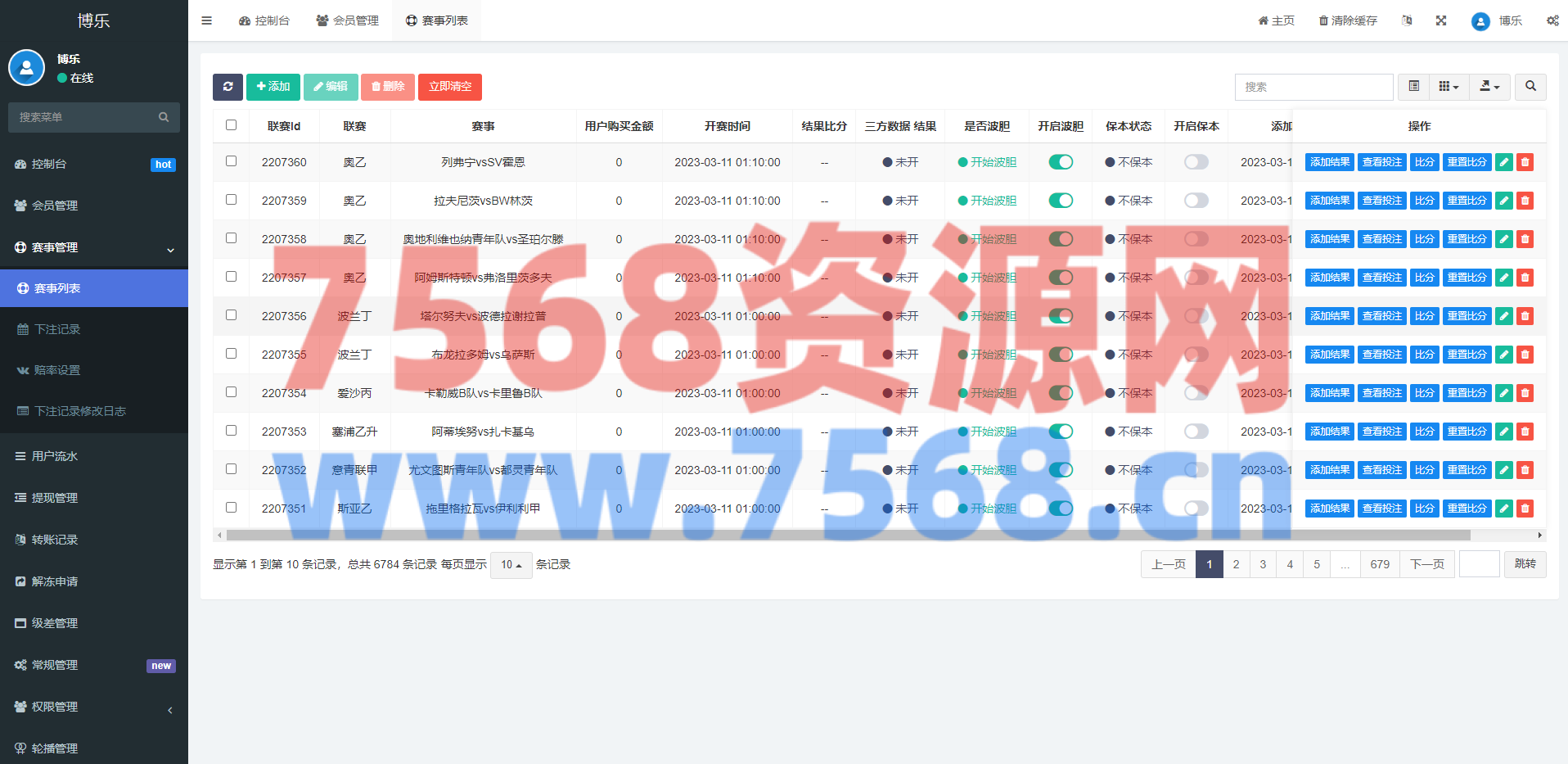The height and width of the screenshot is (764, 1568).
Task: Click the fullscreen icon in the top bar
Action: 1441,20
